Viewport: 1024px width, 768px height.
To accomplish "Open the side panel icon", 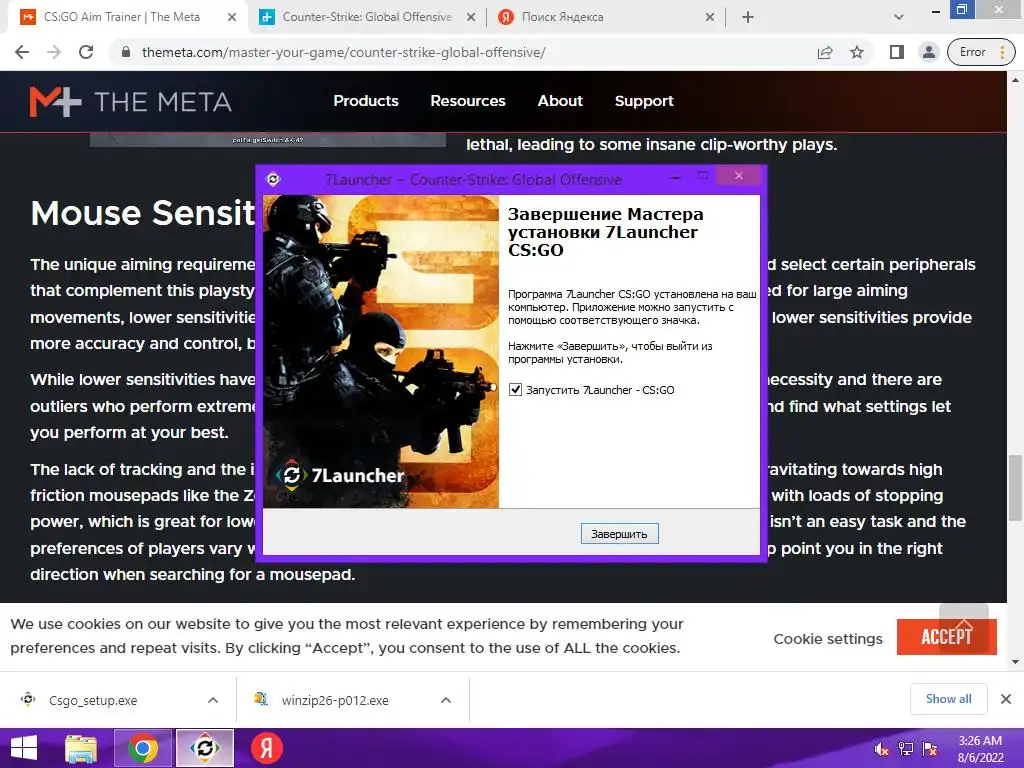I will tap(897, 52).
